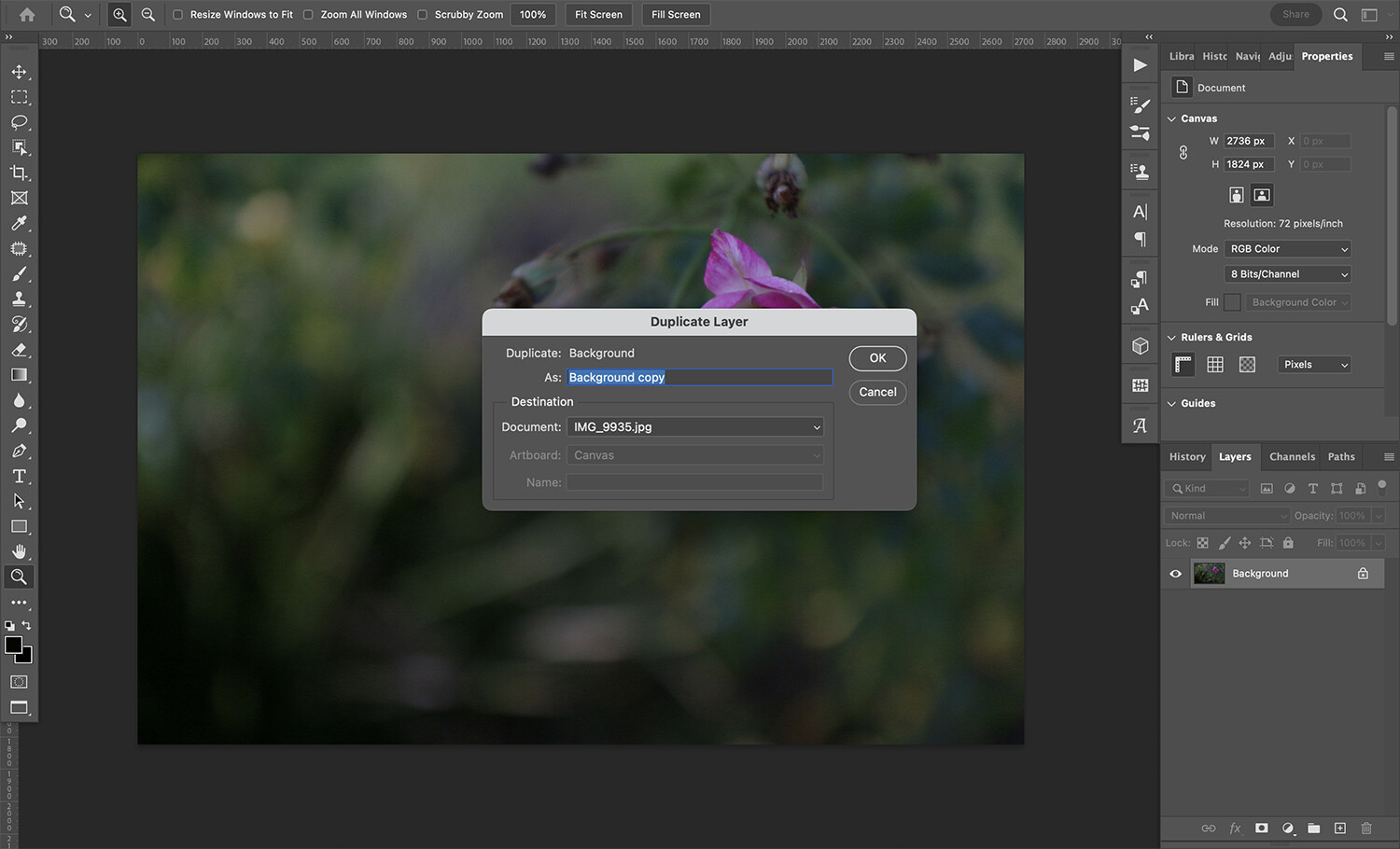Collapse the Canvas section in Properties
Viewport: 1400px width, 849px height.
[1172, 118]
